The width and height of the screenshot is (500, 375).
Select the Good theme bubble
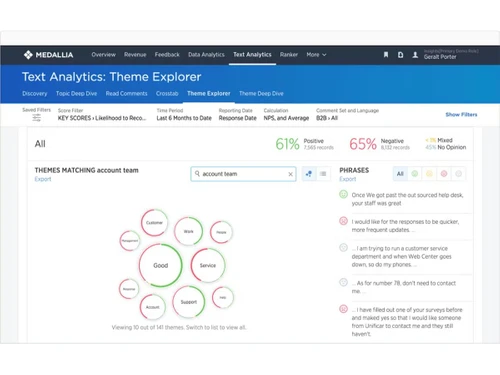point(161,265)
